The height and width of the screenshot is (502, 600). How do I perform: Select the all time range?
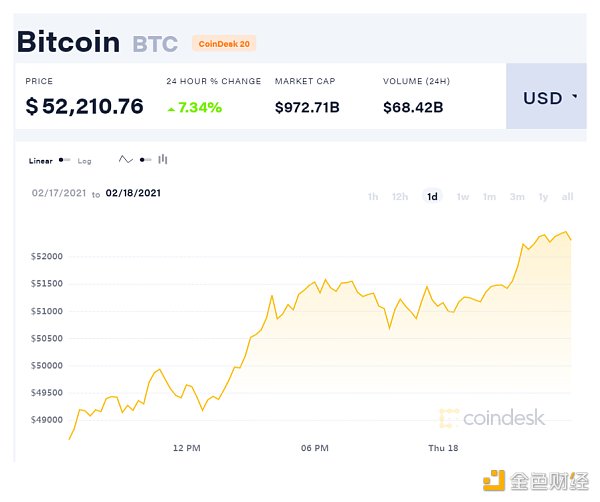coord(567,197)
